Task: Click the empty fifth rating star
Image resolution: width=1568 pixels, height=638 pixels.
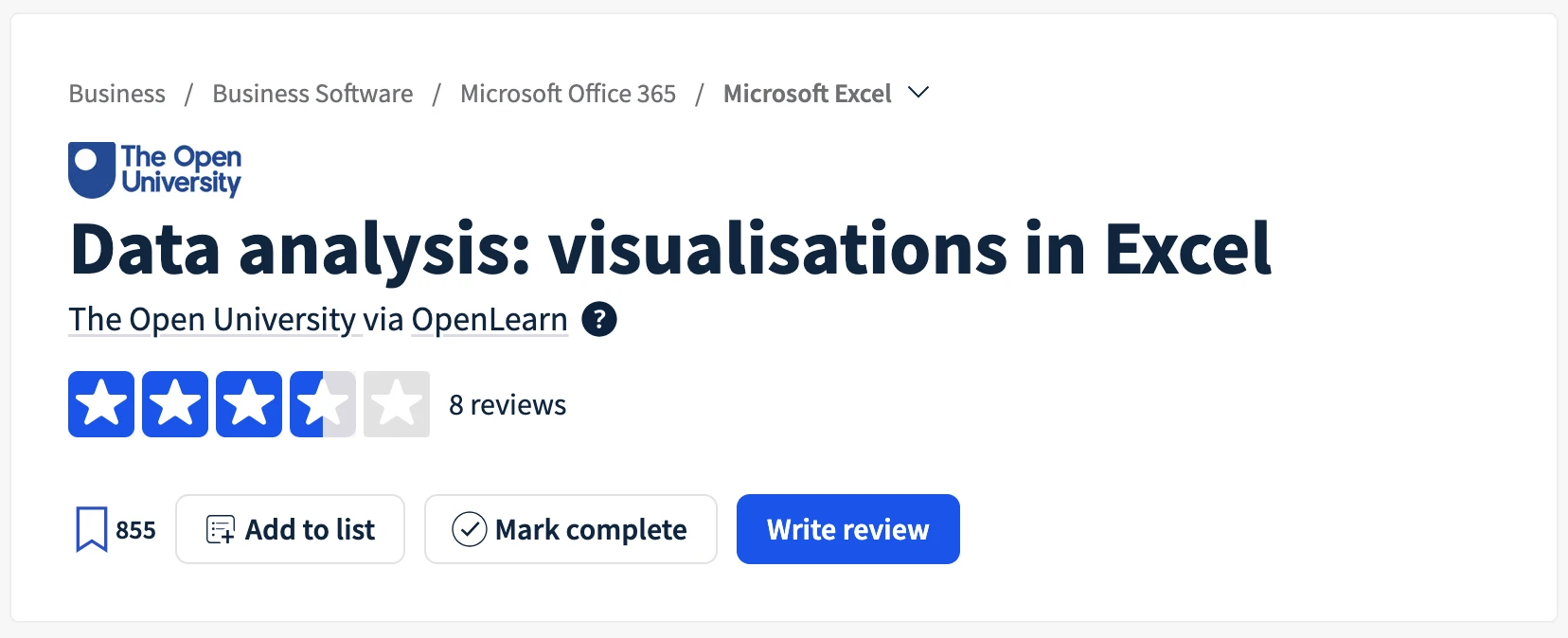Action: pos(396,404)
